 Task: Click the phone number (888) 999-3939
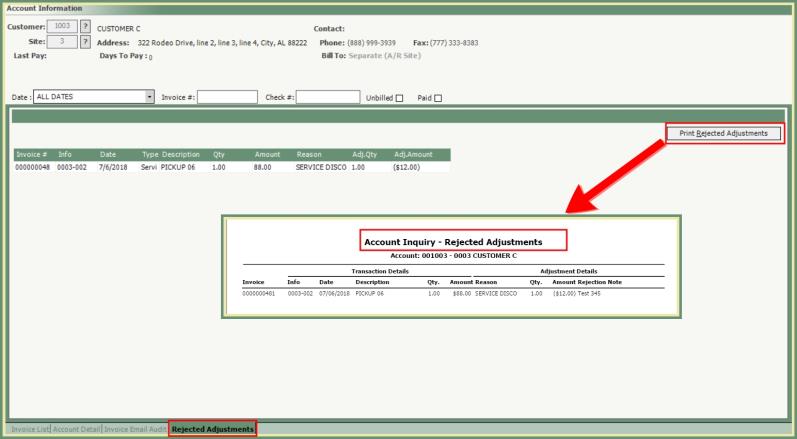pyautogui.click(x=371, y=43)
